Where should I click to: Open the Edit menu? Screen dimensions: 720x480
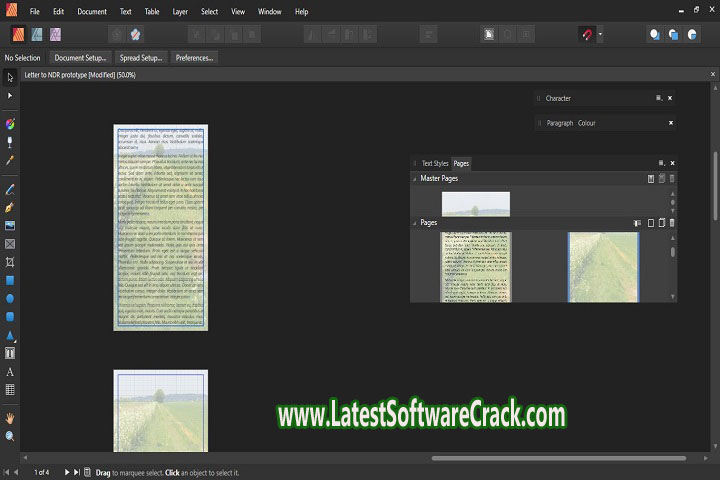58,11
